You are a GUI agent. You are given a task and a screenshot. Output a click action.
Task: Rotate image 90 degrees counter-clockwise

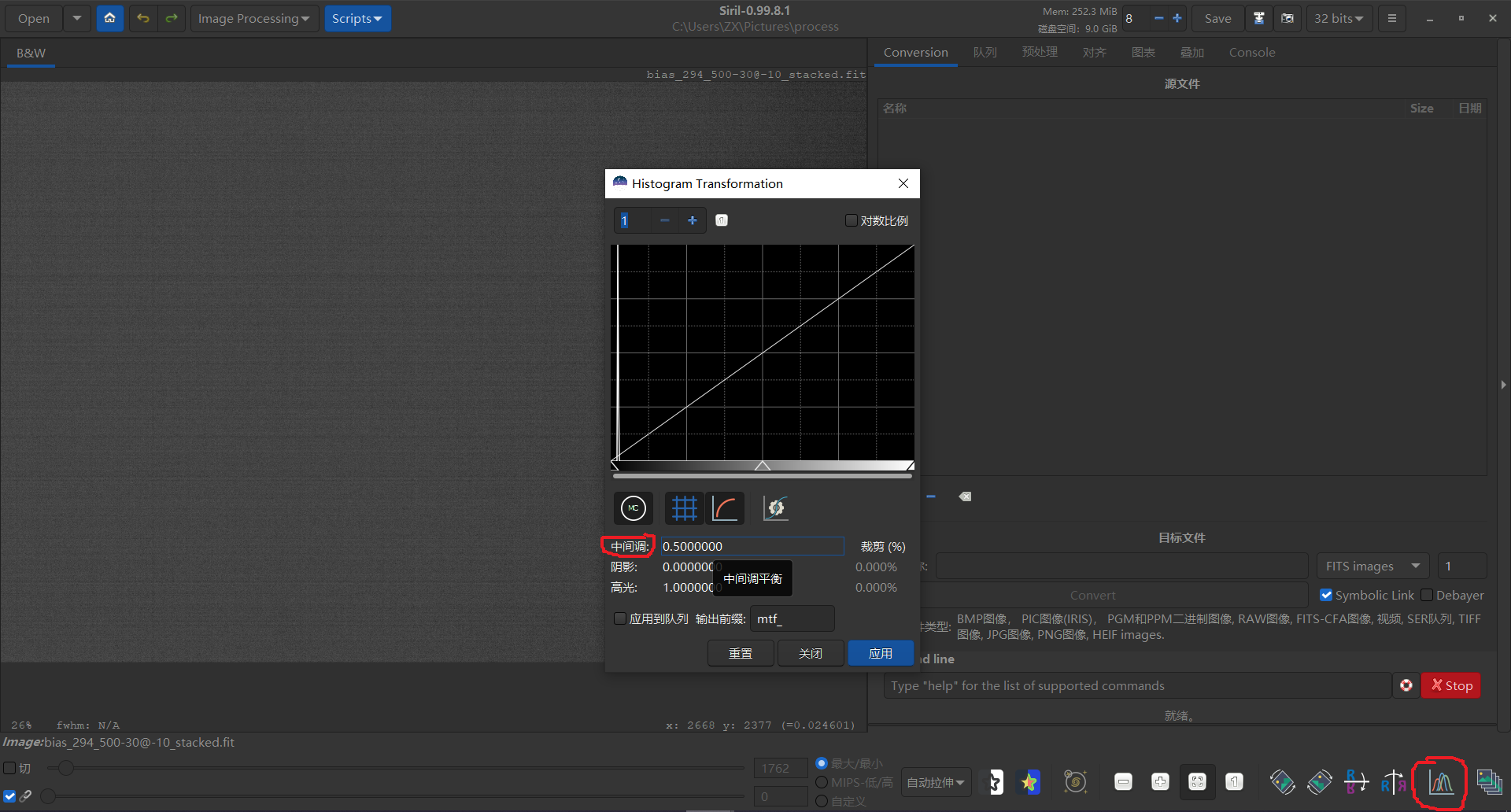(x=1282, y=782)
